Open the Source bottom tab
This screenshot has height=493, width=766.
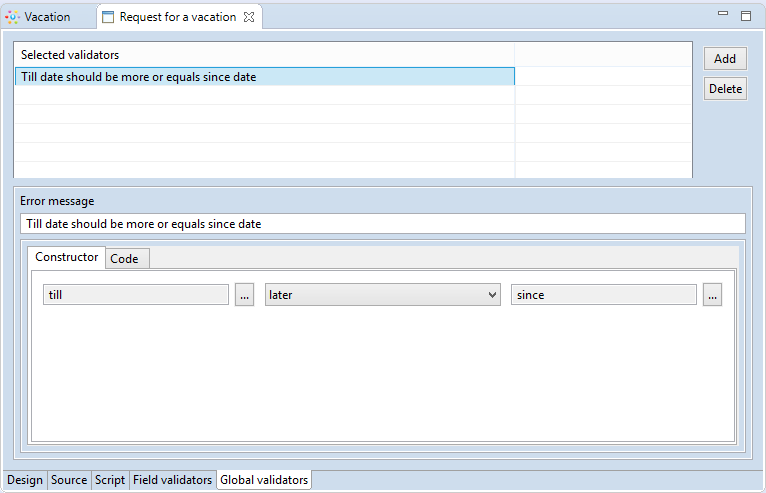coord(69,480)
